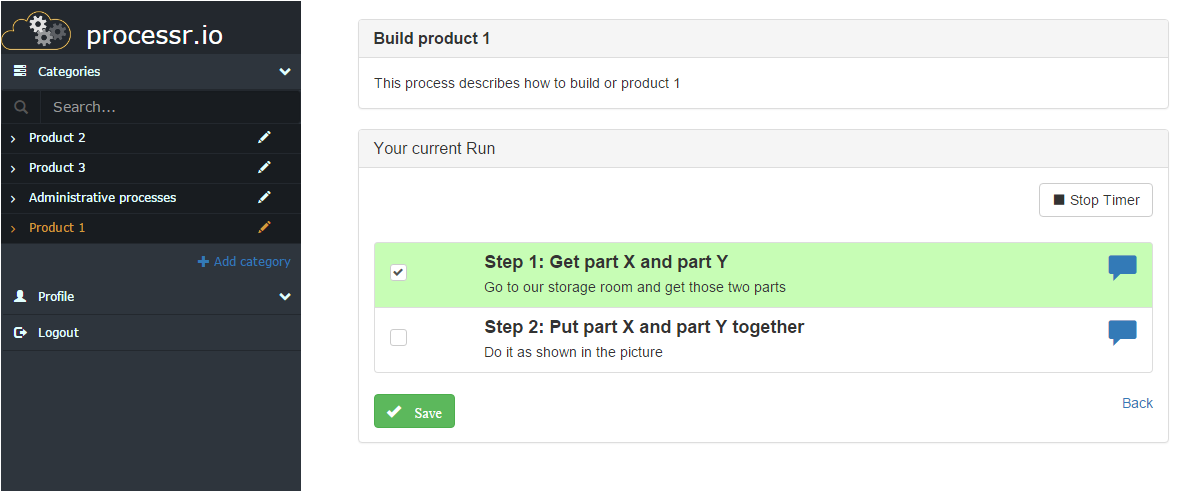
Task: Edit Product 2 with its pencil icon
Action: [x=264, y=137]
